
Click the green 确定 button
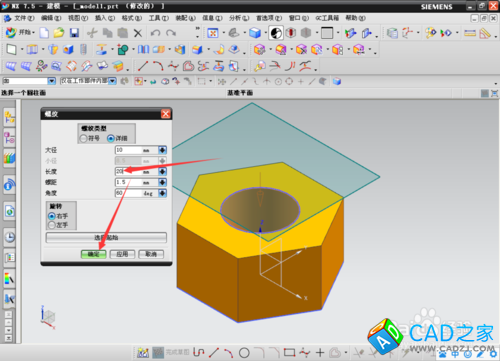(x=93, y=254)
